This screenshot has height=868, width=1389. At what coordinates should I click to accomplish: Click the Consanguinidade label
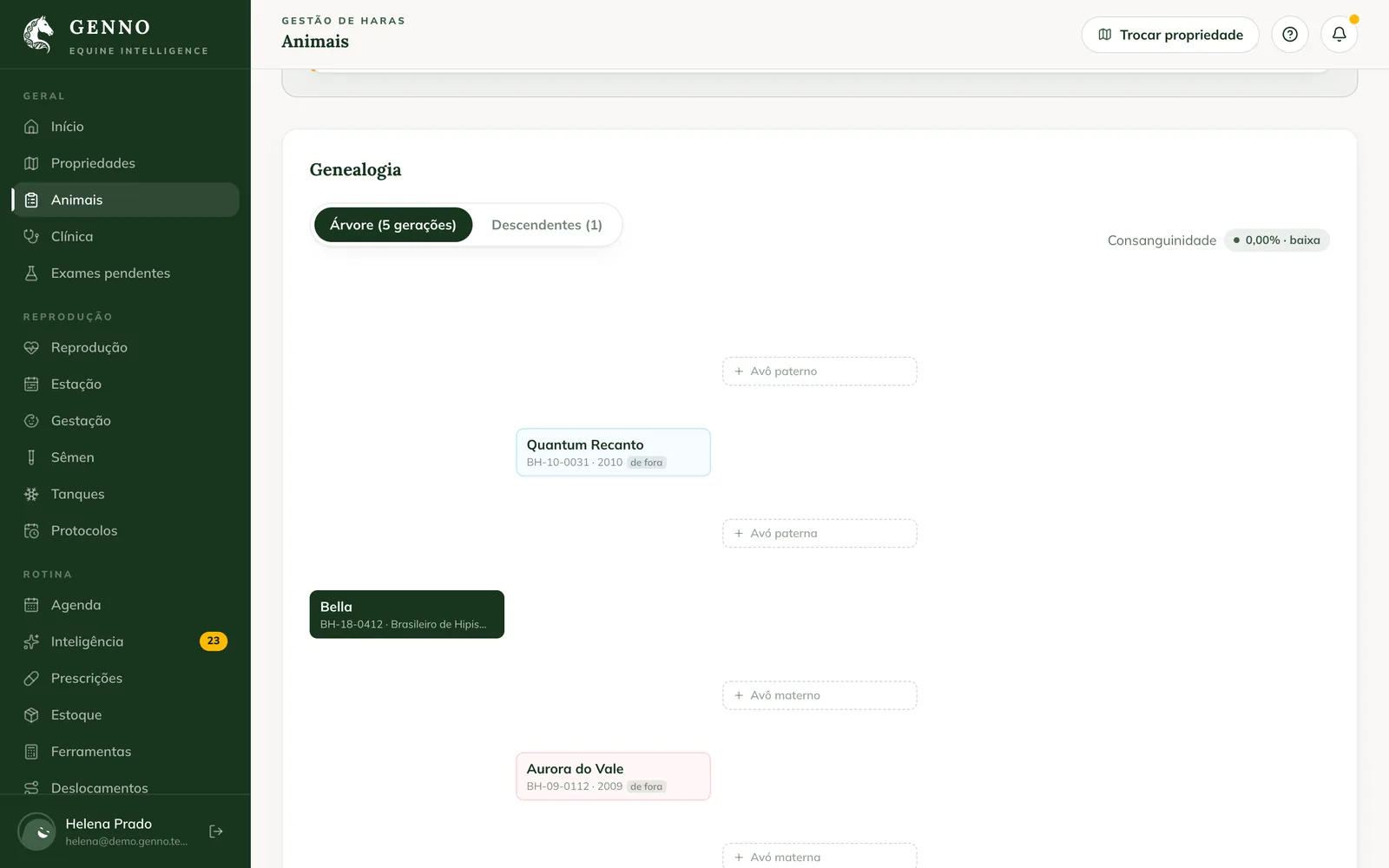pyautogui.click(x=1162, y=240)
